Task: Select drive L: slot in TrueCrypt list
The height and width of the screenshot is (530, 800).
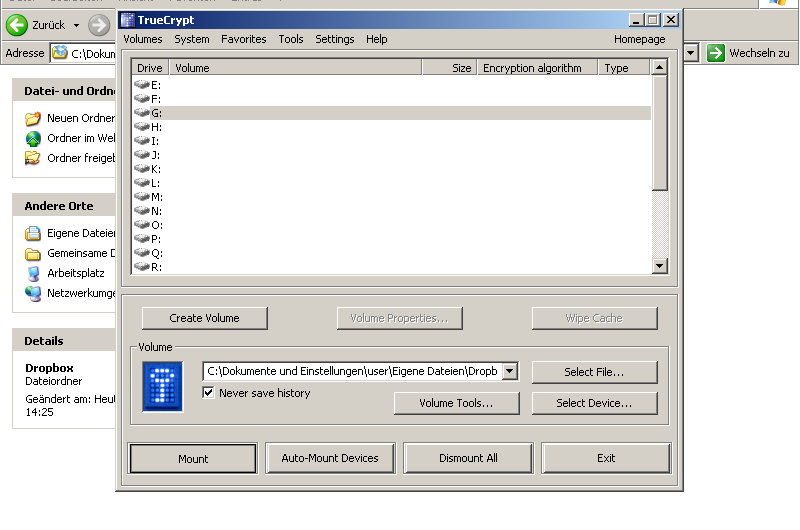Action: click(392, 183)
